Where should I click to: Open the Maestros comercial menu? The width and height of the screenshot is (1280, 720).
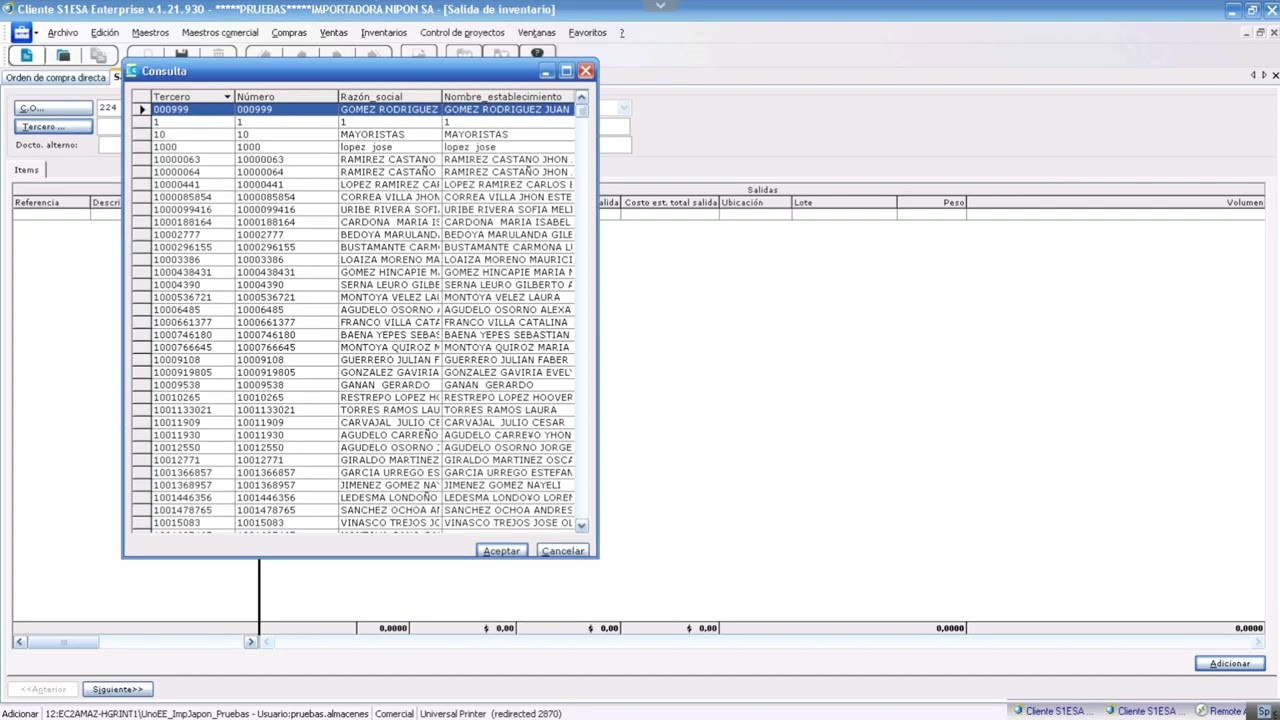[220, 33]
